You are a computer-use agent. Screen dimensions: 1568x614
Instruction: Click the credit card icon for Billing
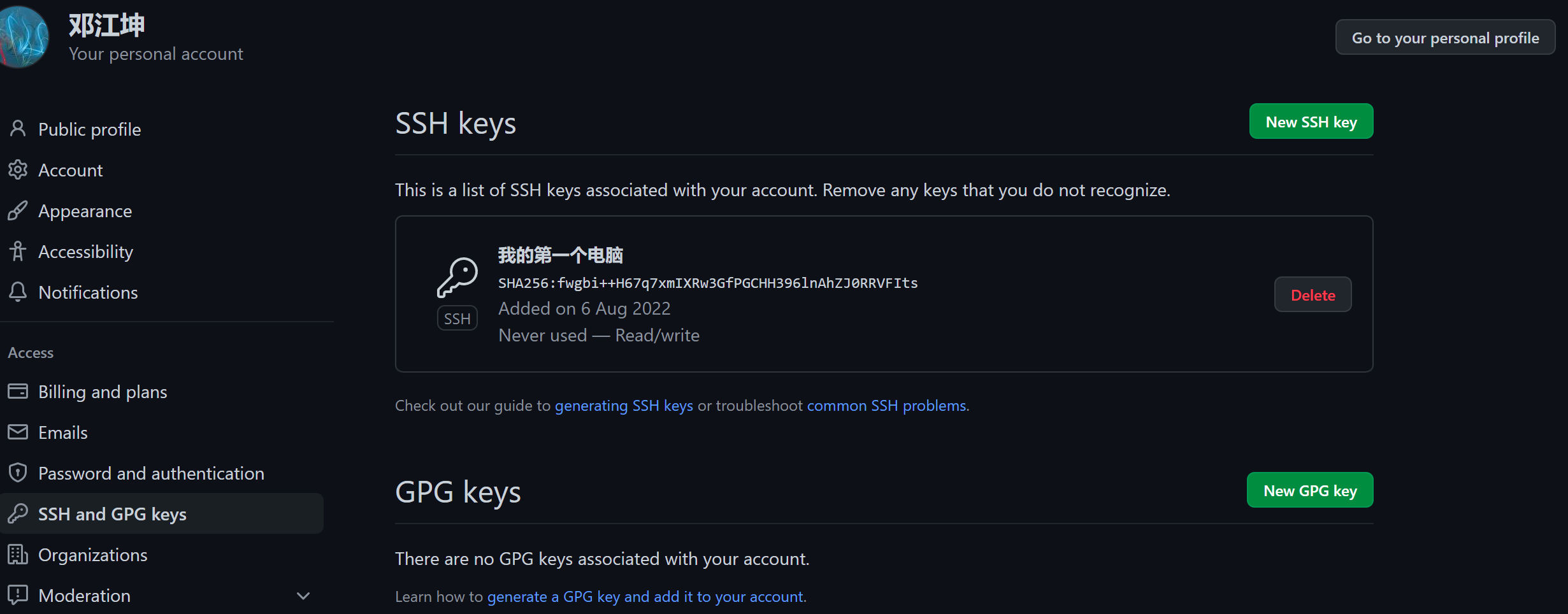18,392
